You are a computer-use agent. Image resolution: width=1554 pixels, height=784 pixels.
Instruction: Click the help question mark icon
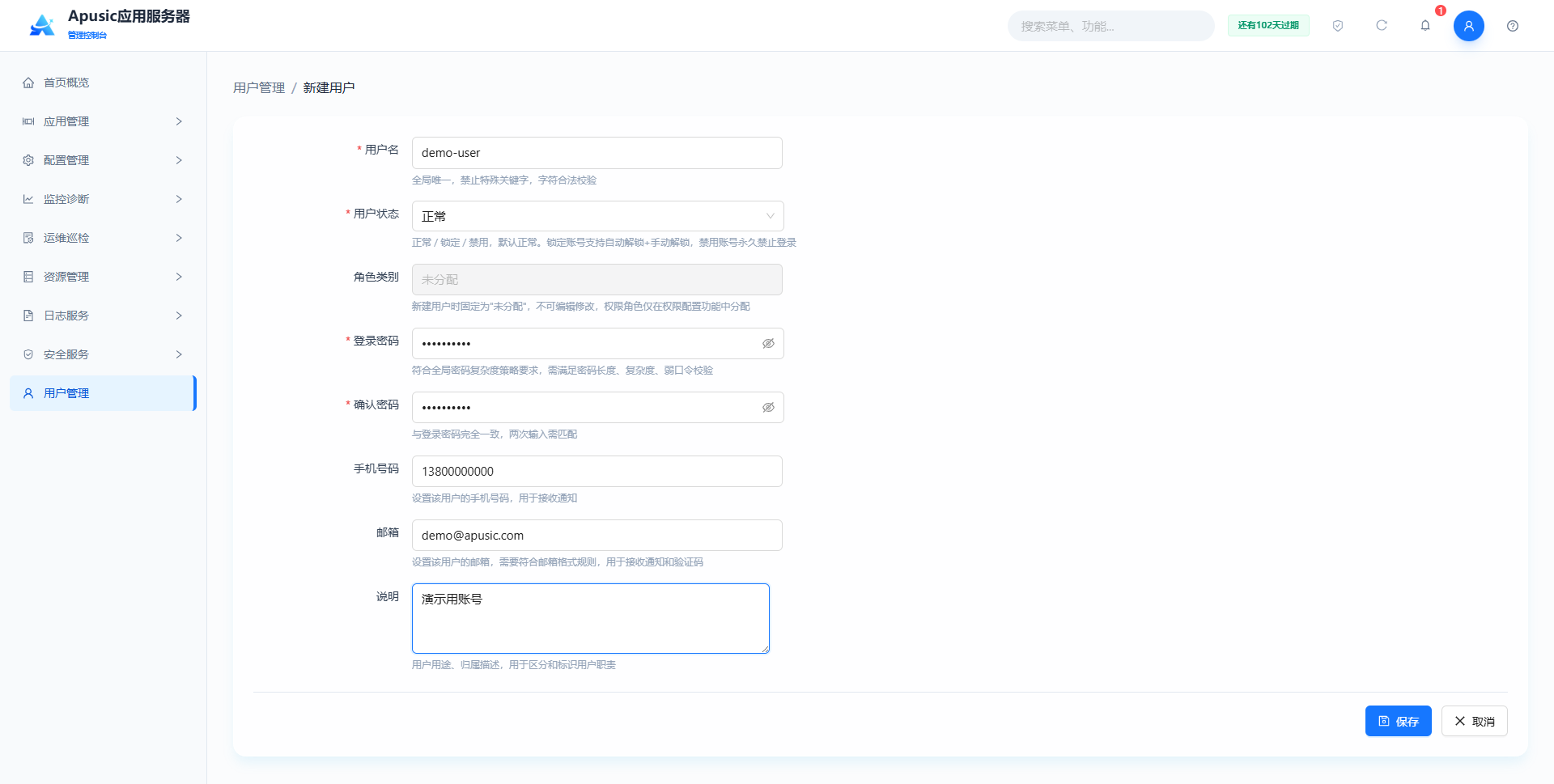1513,26
